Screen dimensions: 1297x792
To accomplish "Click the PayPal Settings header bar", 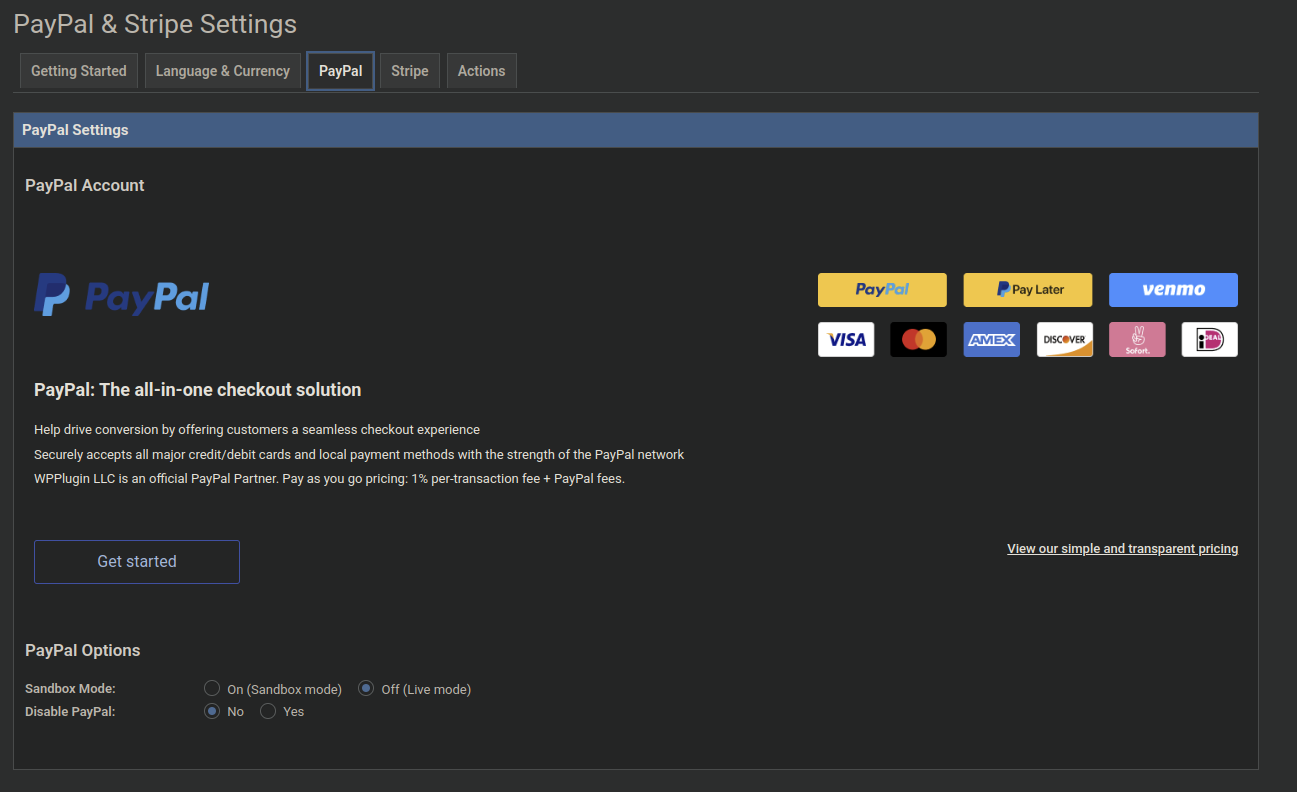I will pos(636,130).
